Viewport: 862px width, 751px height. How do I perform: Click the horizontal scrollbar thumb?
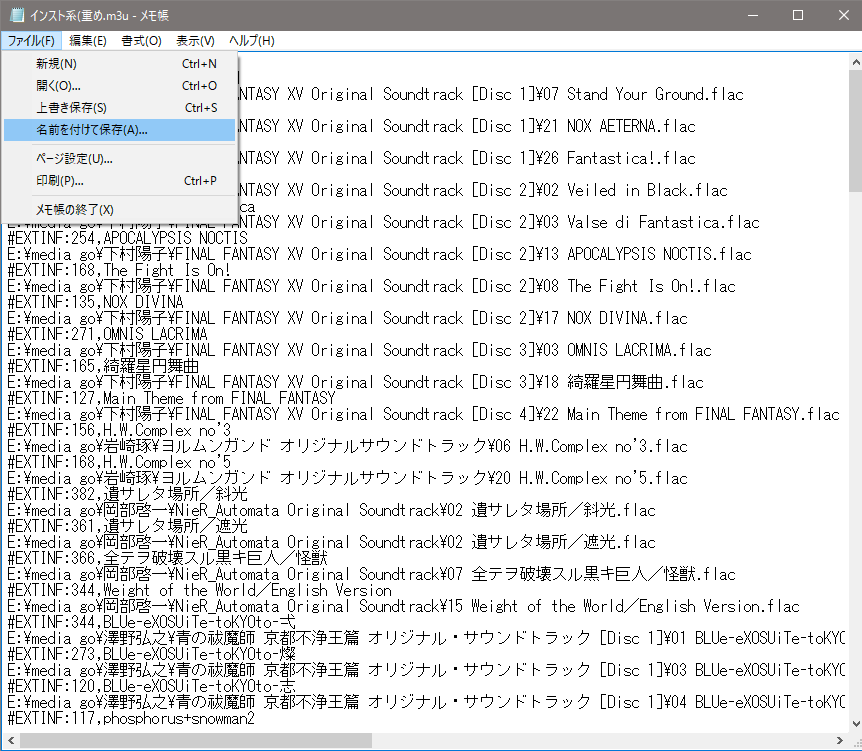coord(196,741)
